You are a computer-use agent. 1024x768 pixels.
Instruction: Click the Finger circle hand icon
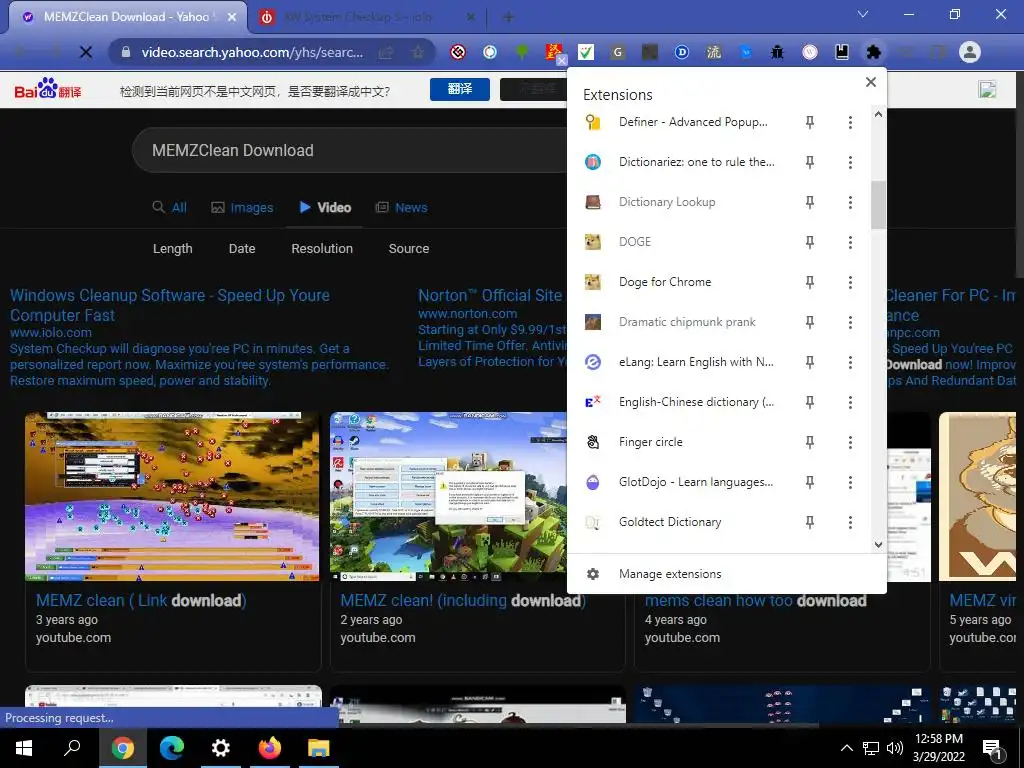click(x=593, y=442)
